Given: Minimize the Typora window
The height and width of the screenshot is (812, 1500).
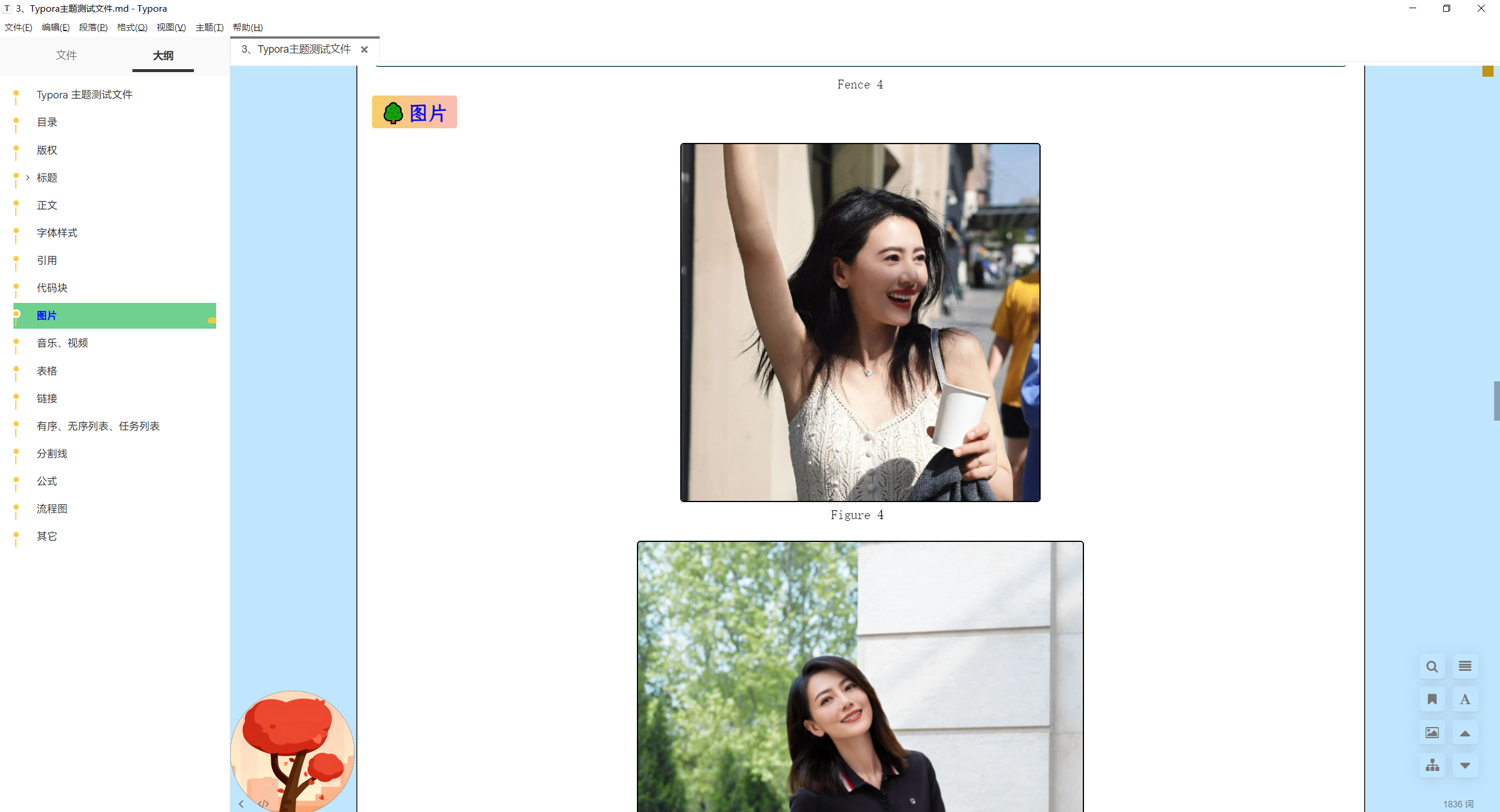Looking at the screenshot, I should [x=1413, y=8].
